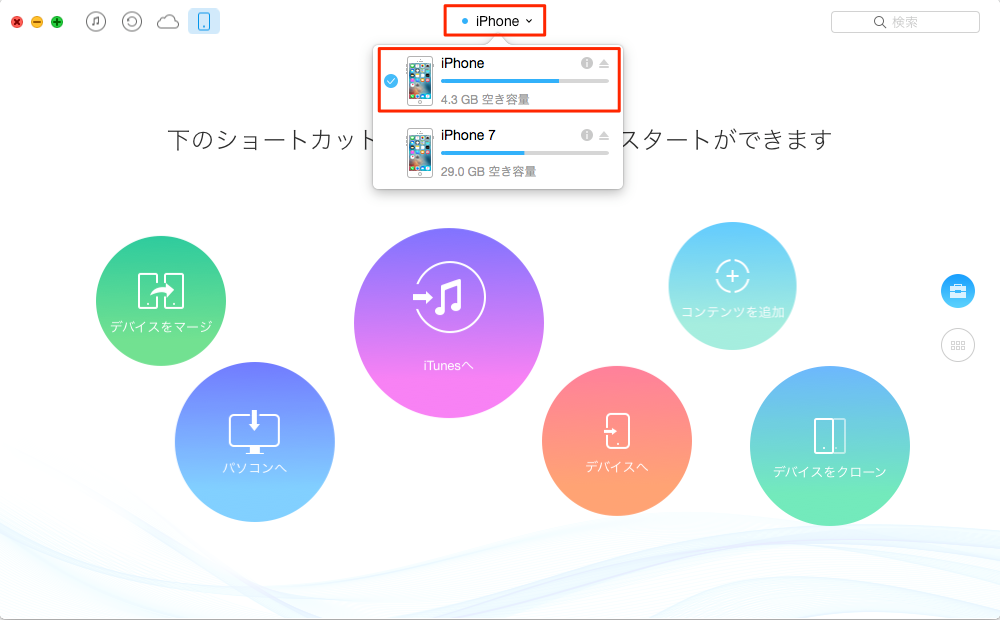Click the デバイスへ transfer to device button
The height and width of the screenshot is (620, 1000).
click(x=617, y=441)
